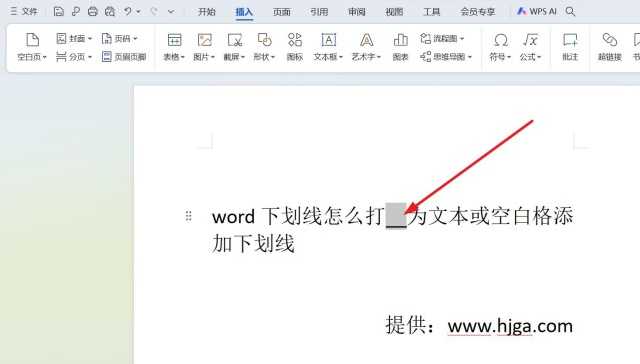Expand the customize quick access chevron

[x=171, y=12]
